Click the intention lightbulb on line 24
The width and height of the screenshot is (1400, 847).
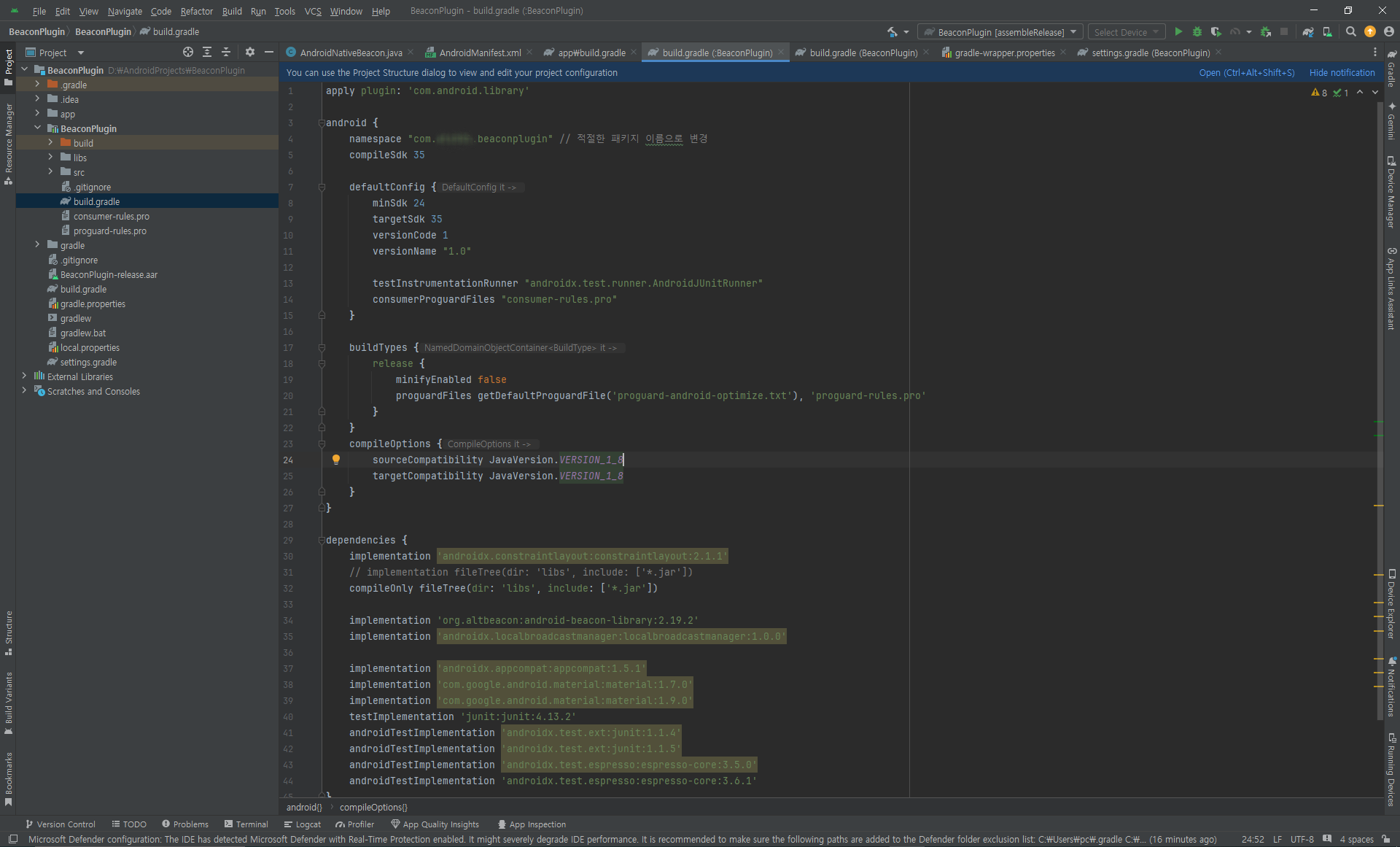click(x=336, y=460)
